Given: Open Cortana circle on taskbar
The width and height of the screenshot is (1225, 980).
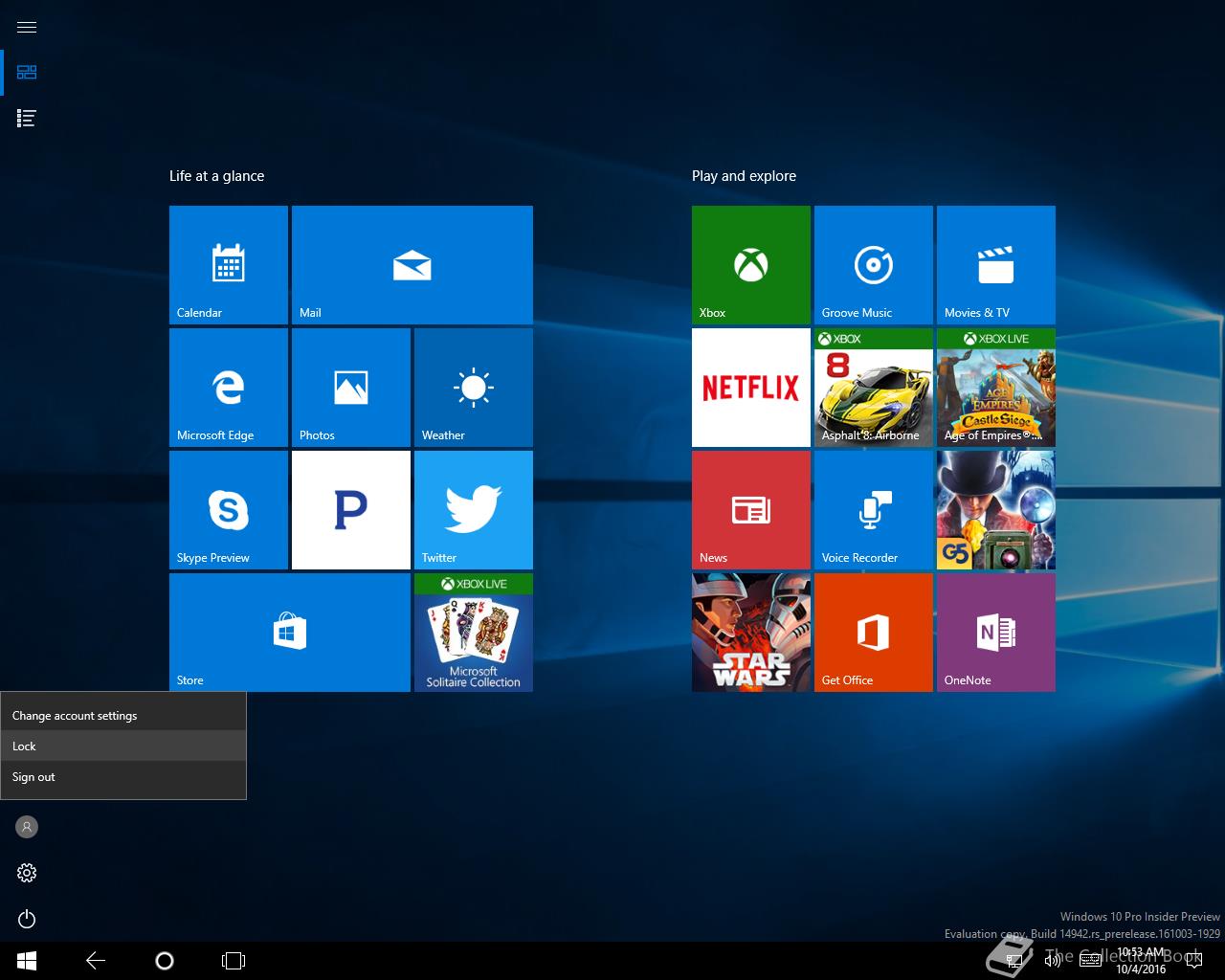Looking at the screenshot, I should click(165, 961).
